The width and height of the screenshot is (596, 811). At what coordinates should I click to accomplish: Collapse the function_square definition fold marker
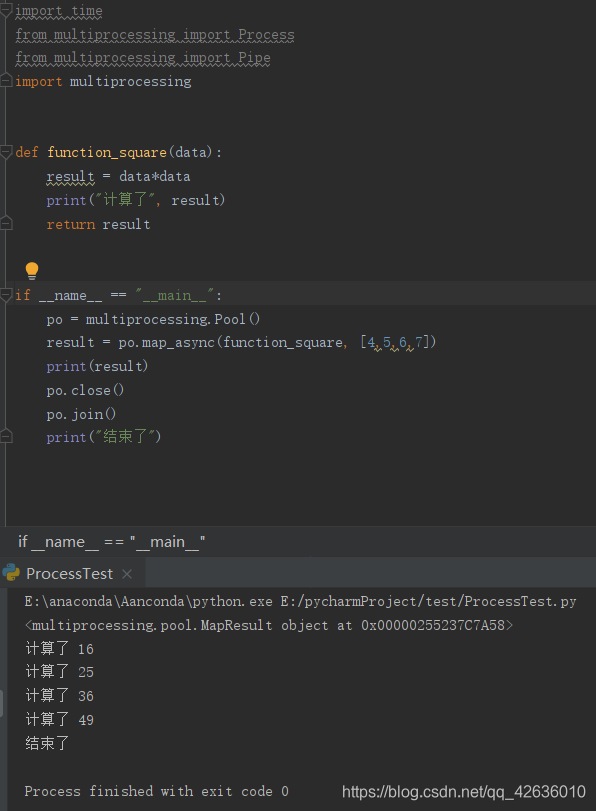6,152
